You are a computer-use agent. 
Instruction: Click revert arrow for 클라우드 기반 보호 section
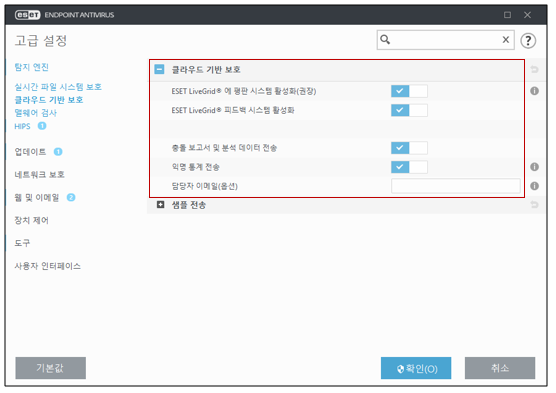pos(534,70)
